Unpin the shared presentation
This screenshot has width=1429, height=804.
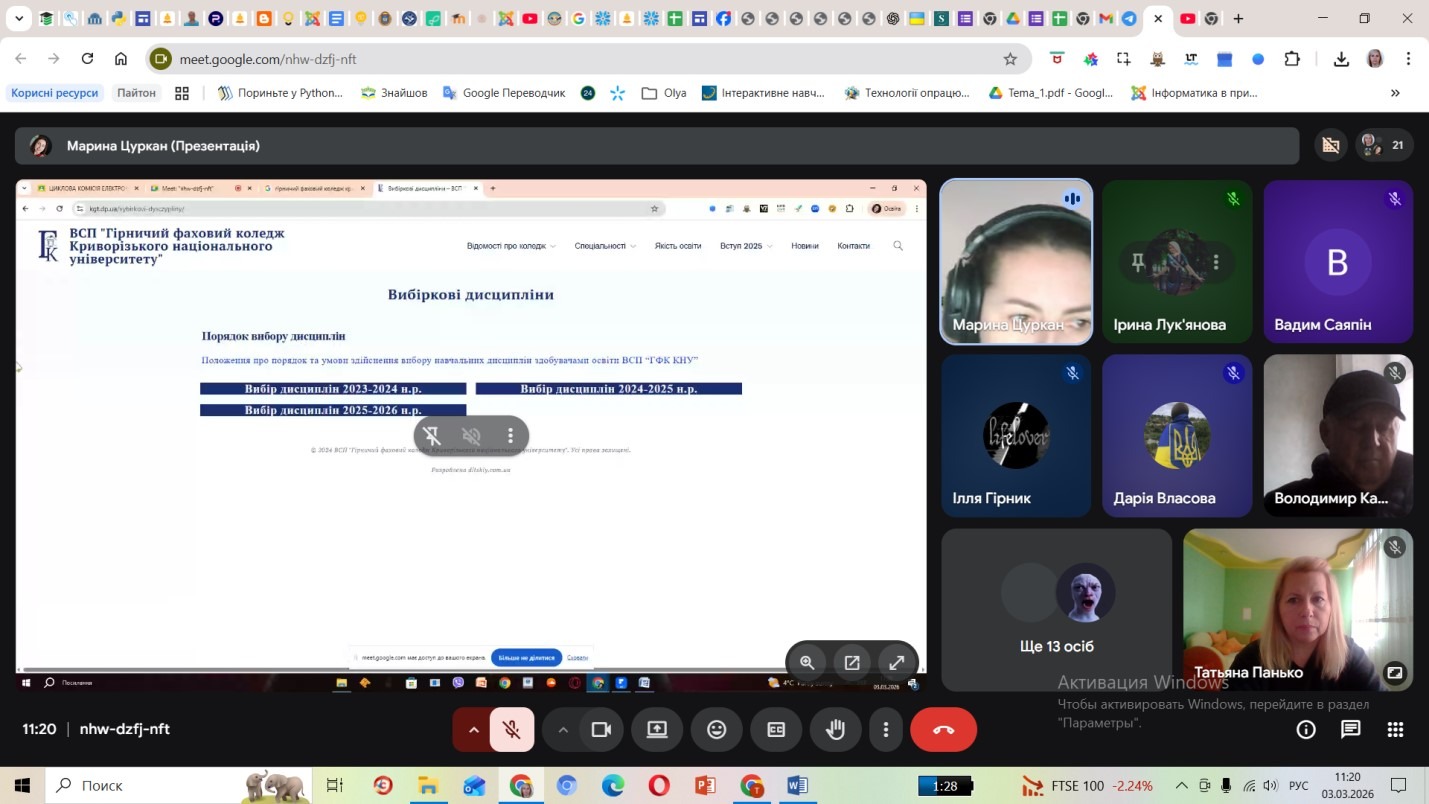(x=432, y=436)
